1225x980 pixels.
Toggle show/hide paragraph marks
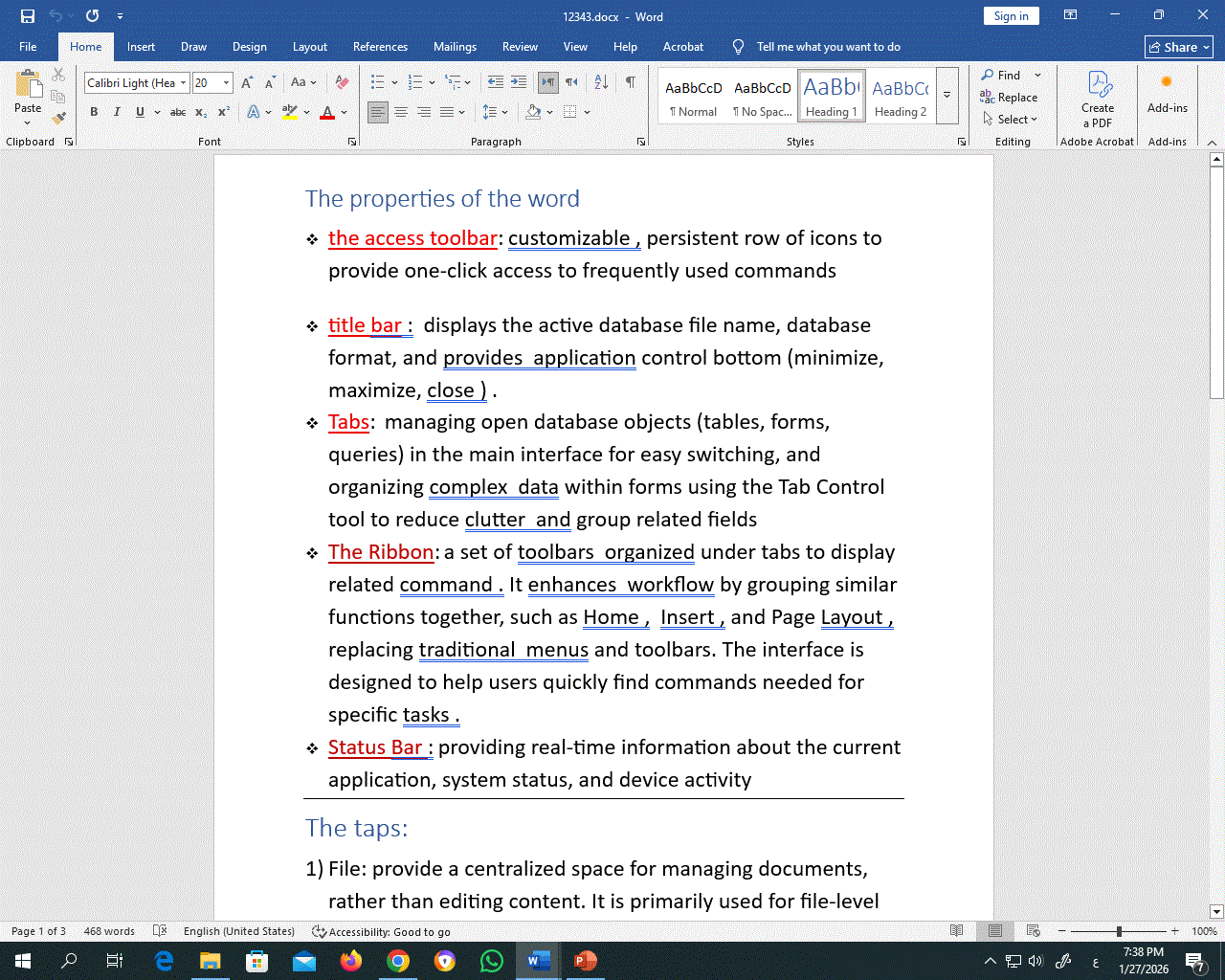[631, 83]
